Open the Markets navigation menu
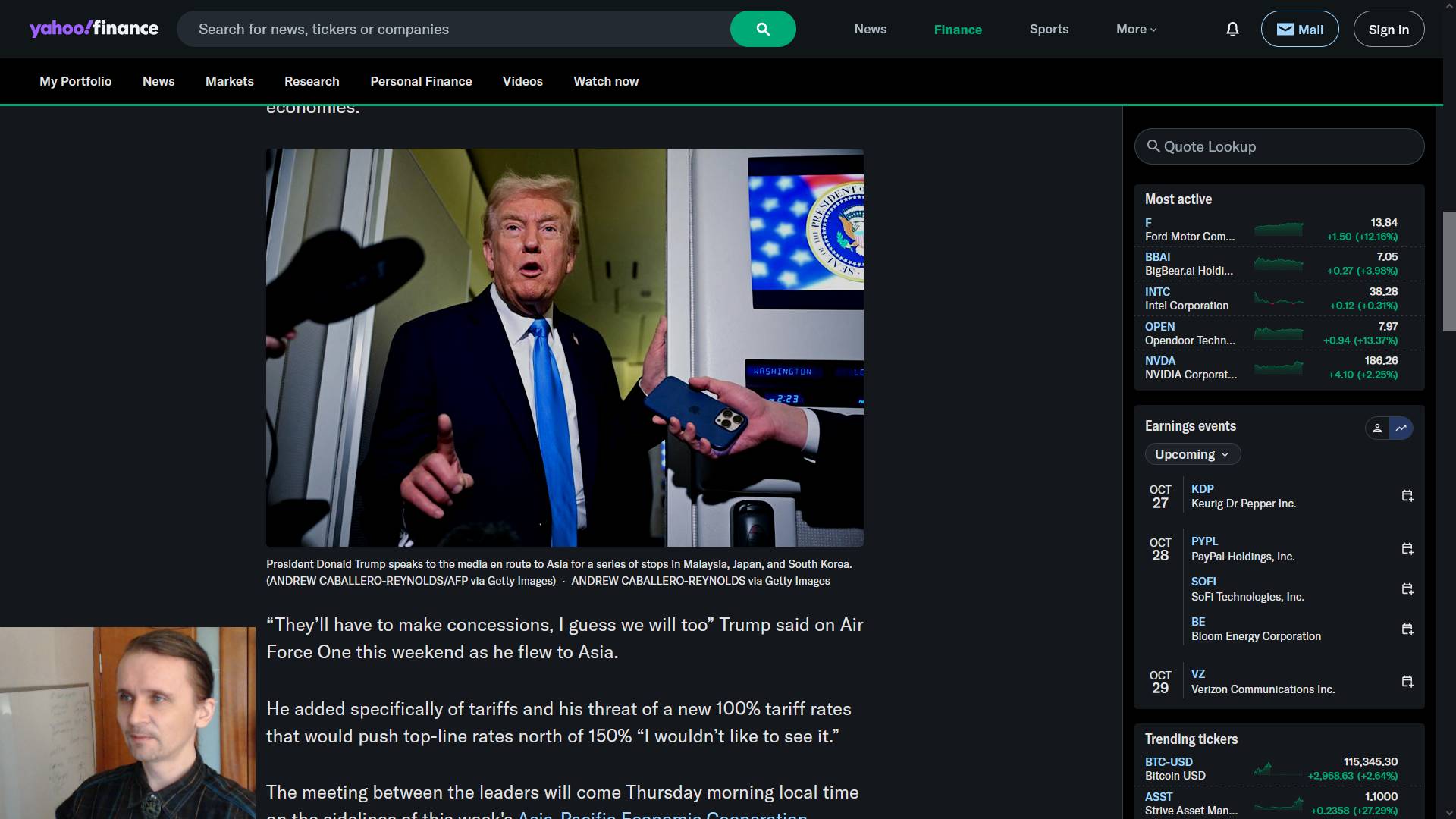1456x819 pixels. pos(229,81)
